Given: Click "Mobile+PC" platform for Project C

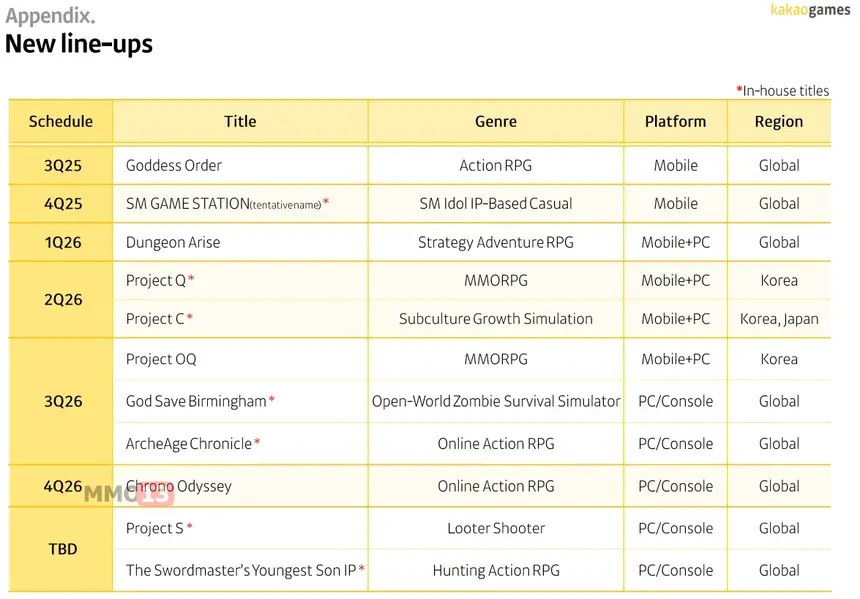Looking at the screenshot, I should point(676,319).
